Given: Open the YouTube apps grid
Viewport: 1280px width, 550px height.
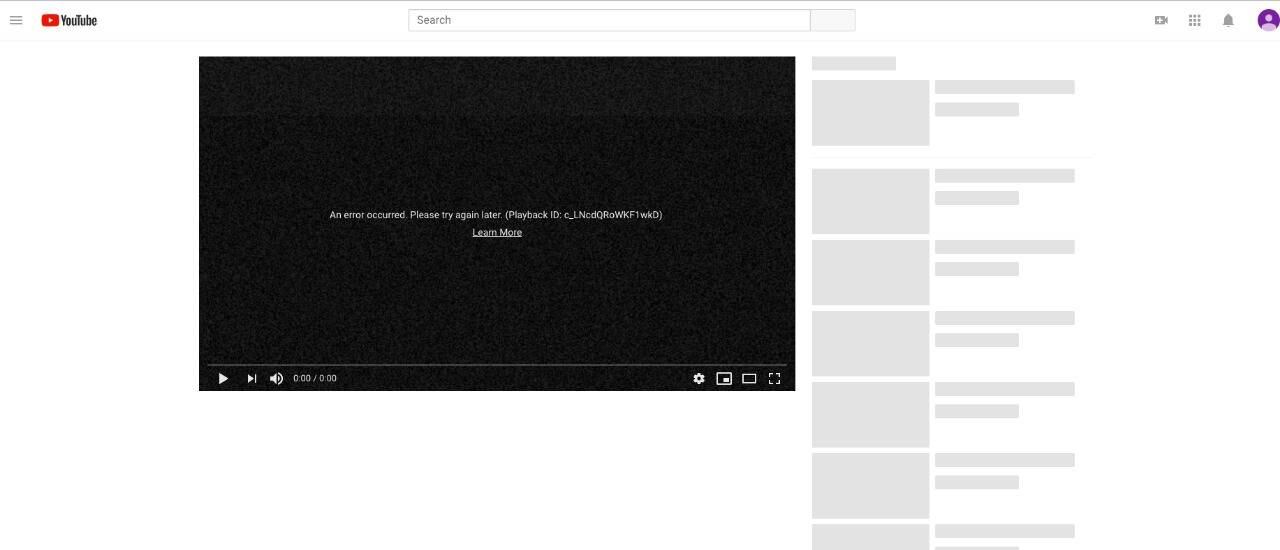Looking at the screenshot, I should click(x=1194, y=20).
